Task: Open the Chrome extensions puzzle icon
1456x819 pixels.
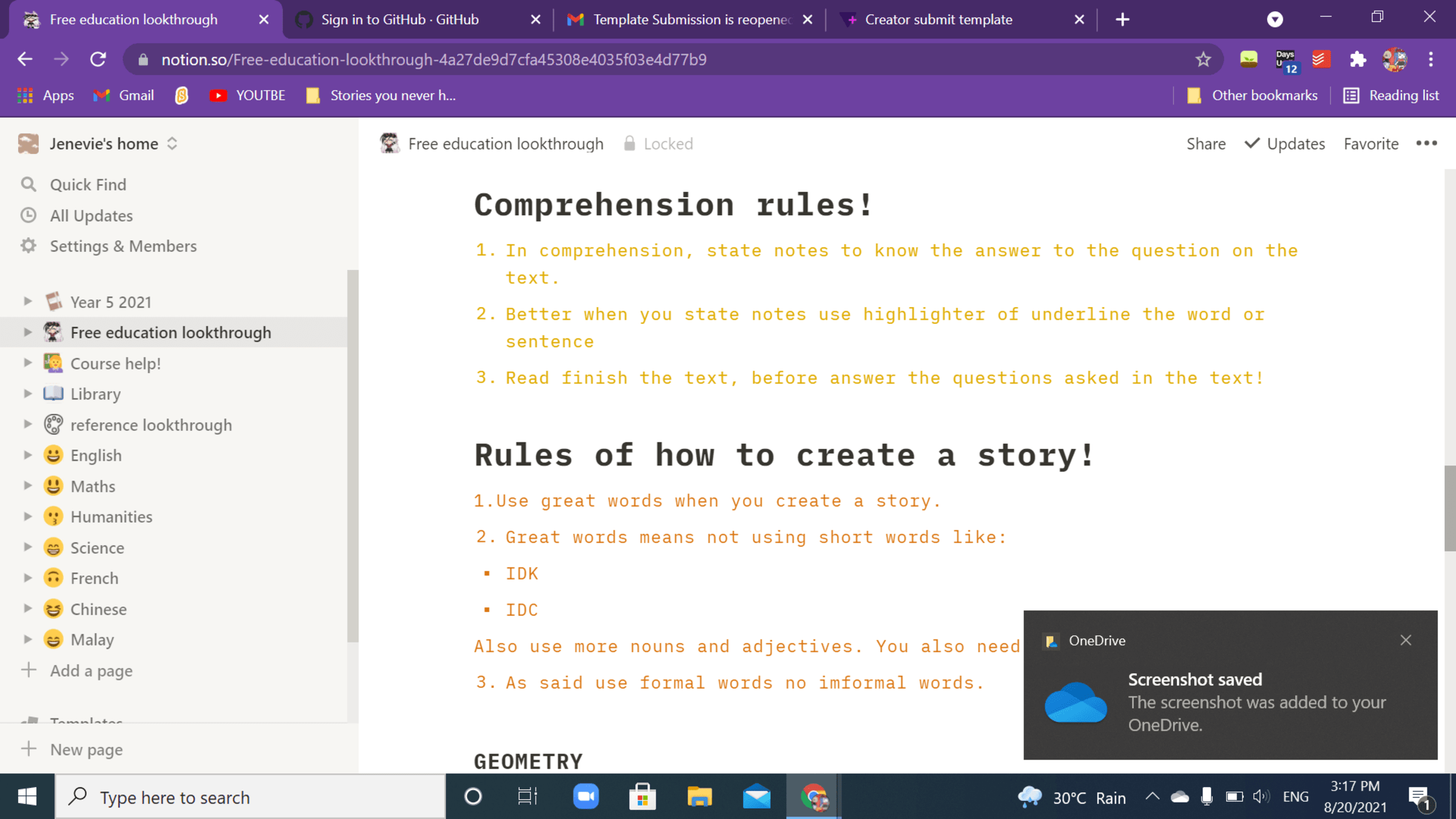Action: [x=1358, y=59]
